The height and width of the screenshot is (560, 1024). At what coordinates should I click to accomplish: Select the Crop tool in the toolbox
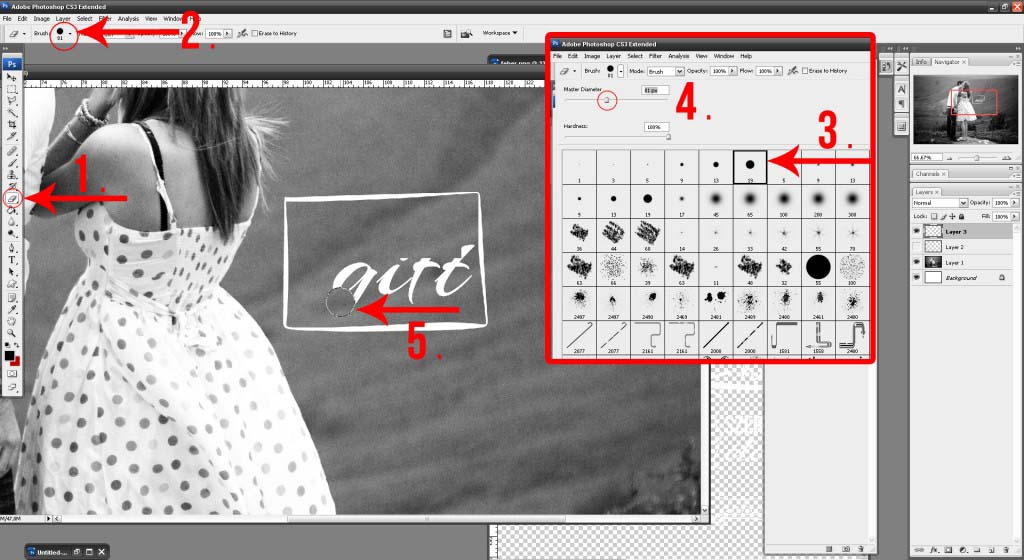coord(12,124)
